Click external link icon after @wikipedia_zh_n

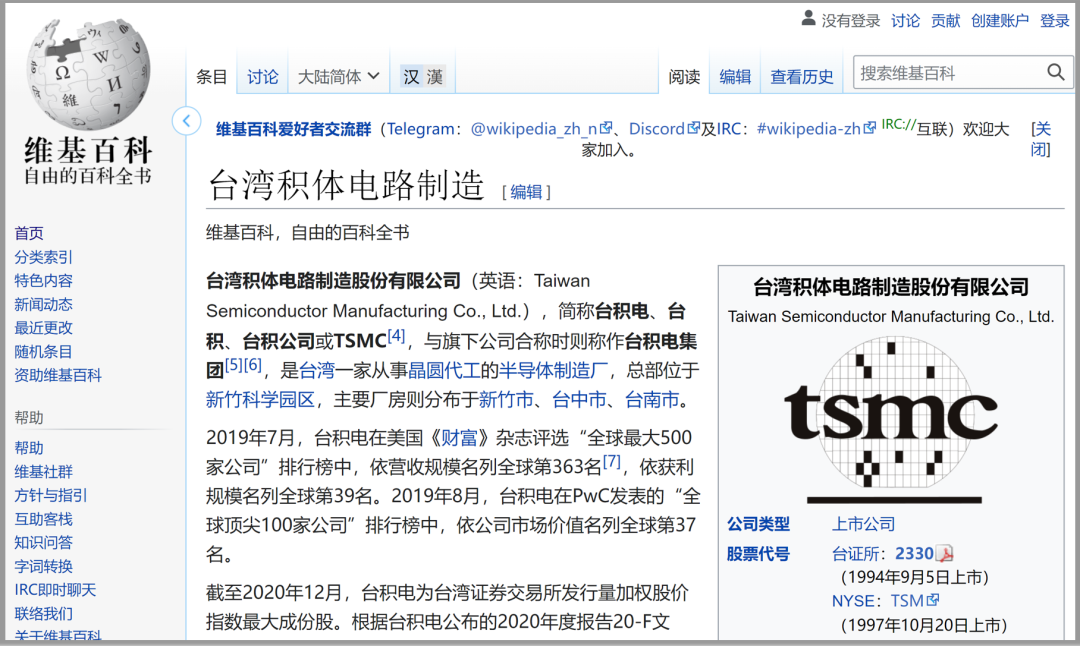point(606,127)
